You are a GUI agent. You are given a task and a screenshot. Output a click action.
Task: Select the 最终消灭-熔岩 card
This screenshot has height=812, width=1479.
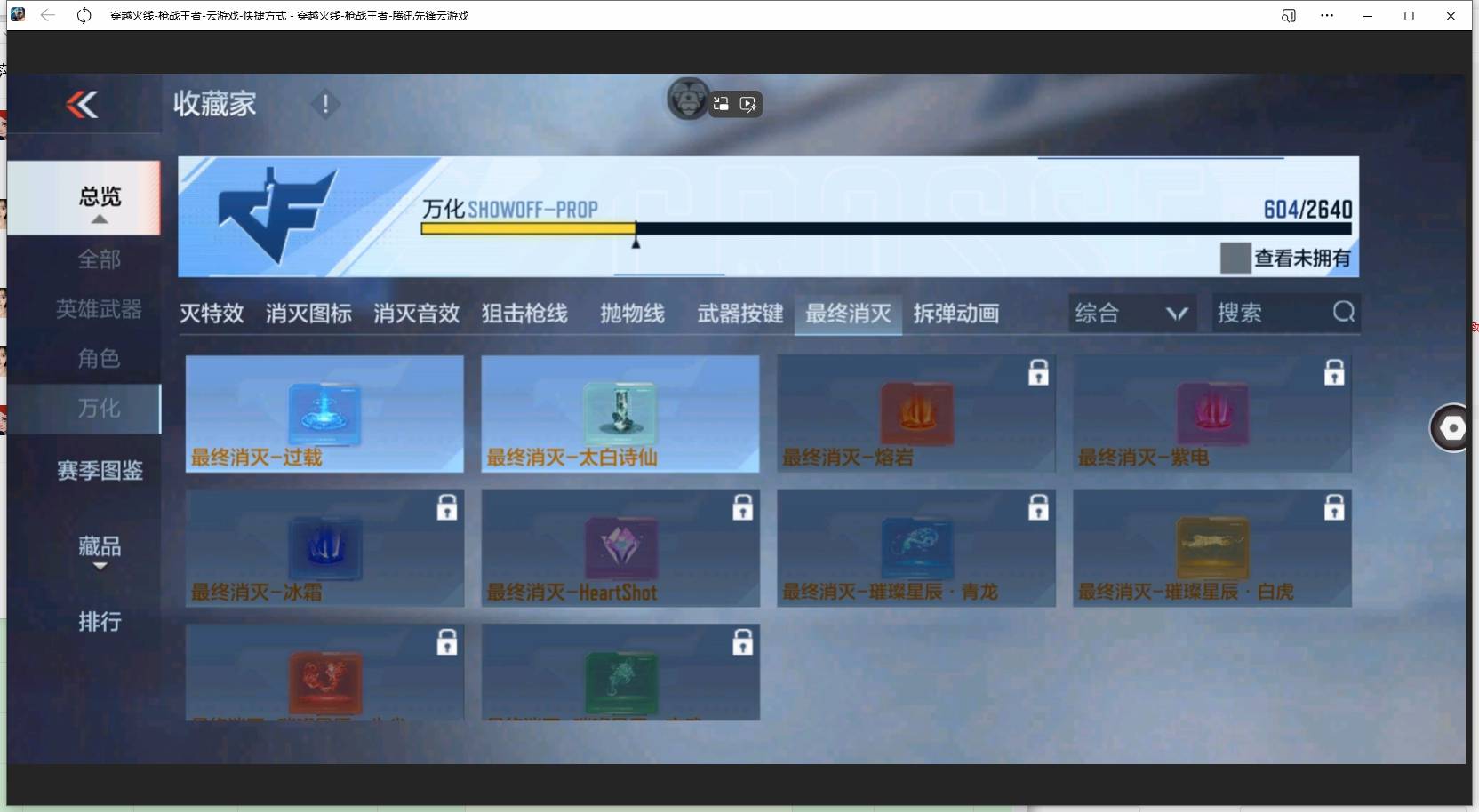tap(916, 414)
